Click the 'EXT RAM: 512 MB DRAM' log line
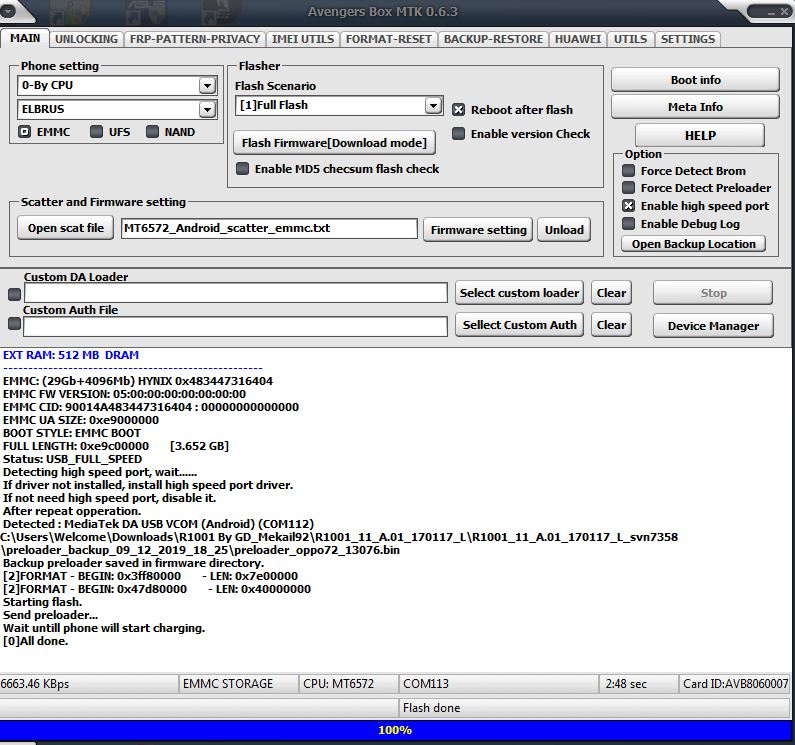The height and width of the screenshot is (745, 795). tap(71, 355)
